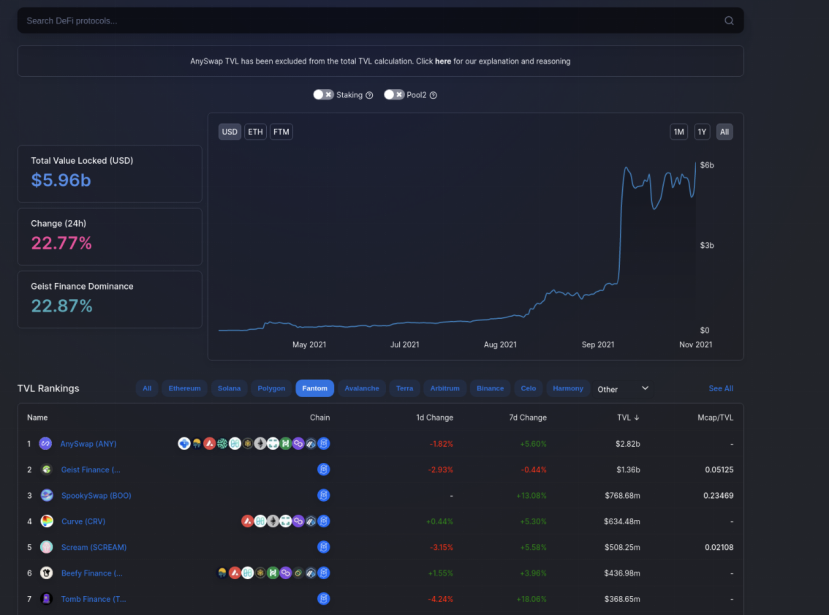This screenshot has width=829, height=616.
Task: Open the See All rankings link
Action: coord(721,389)
